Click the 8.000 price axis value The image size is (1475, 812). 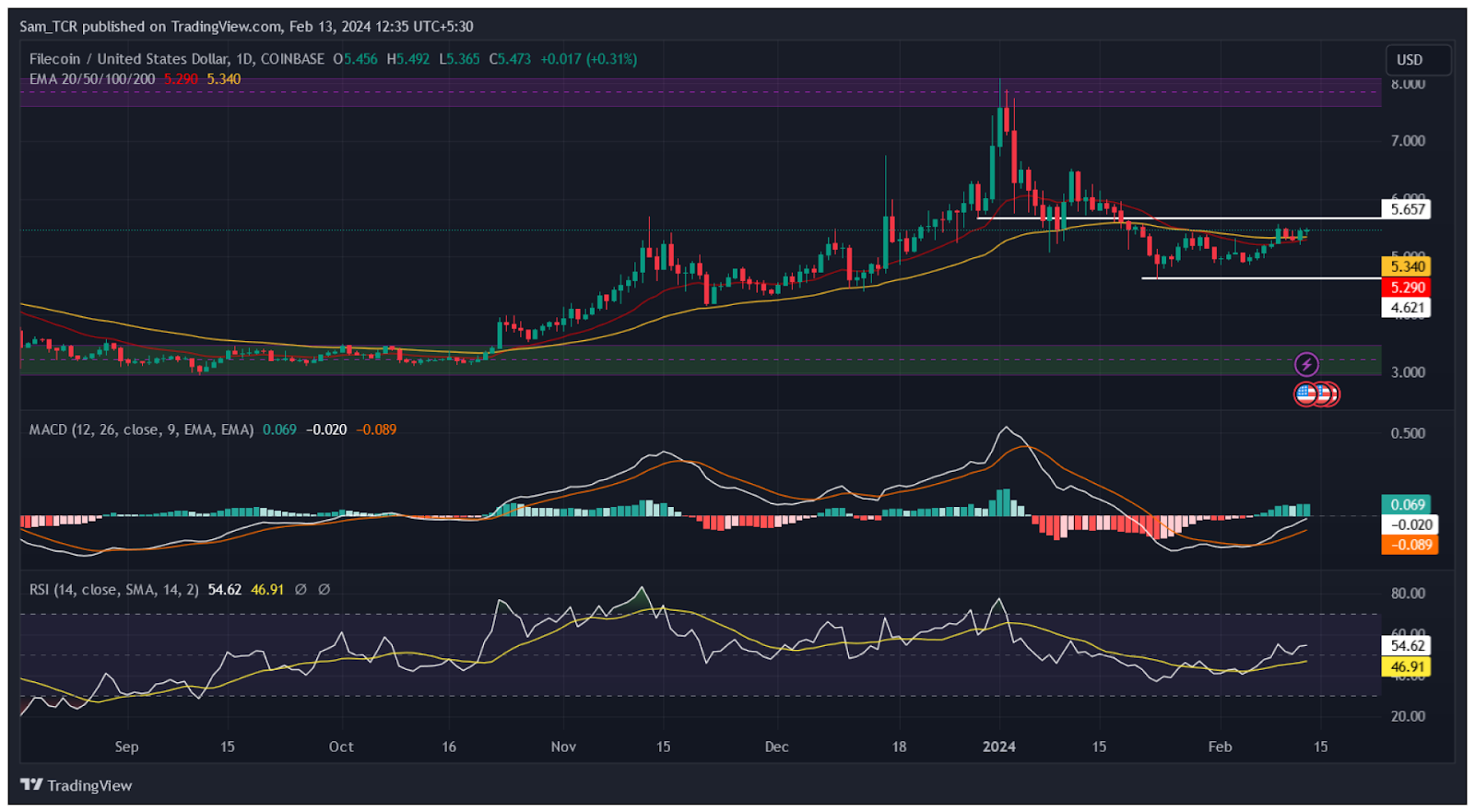pos(1408,84)
